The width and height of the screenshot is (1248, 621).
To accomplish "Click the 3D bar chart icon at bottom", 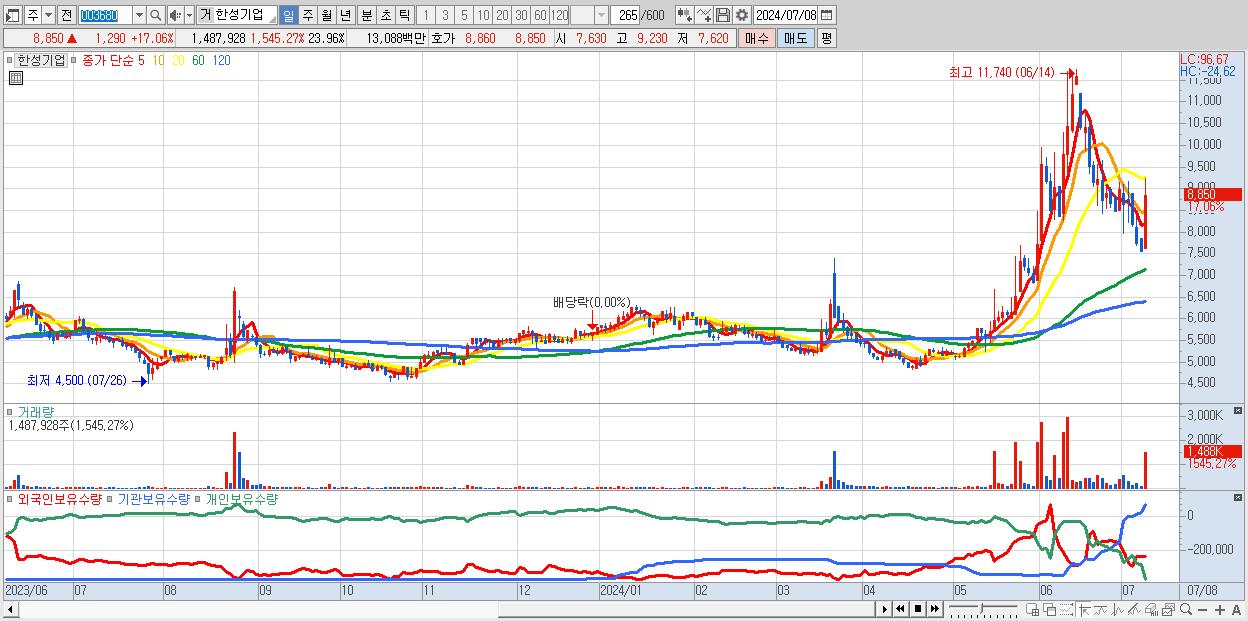I will coord(1151,609).
